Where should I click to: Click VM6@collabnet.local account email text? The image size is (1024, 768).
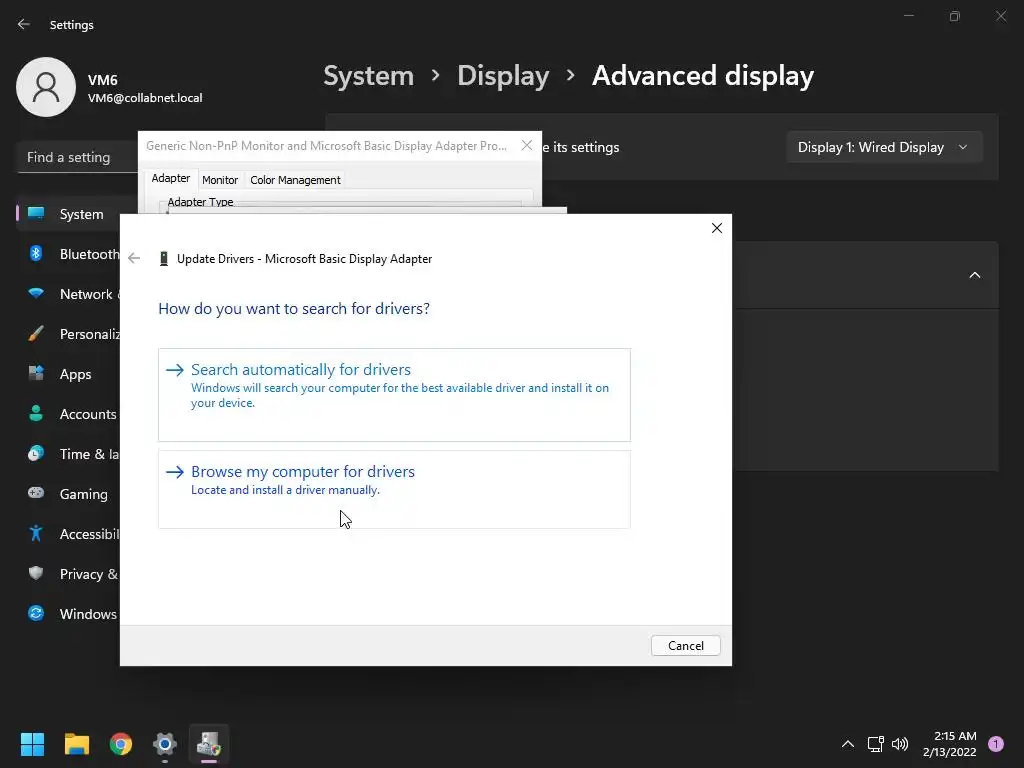[145, 98]
